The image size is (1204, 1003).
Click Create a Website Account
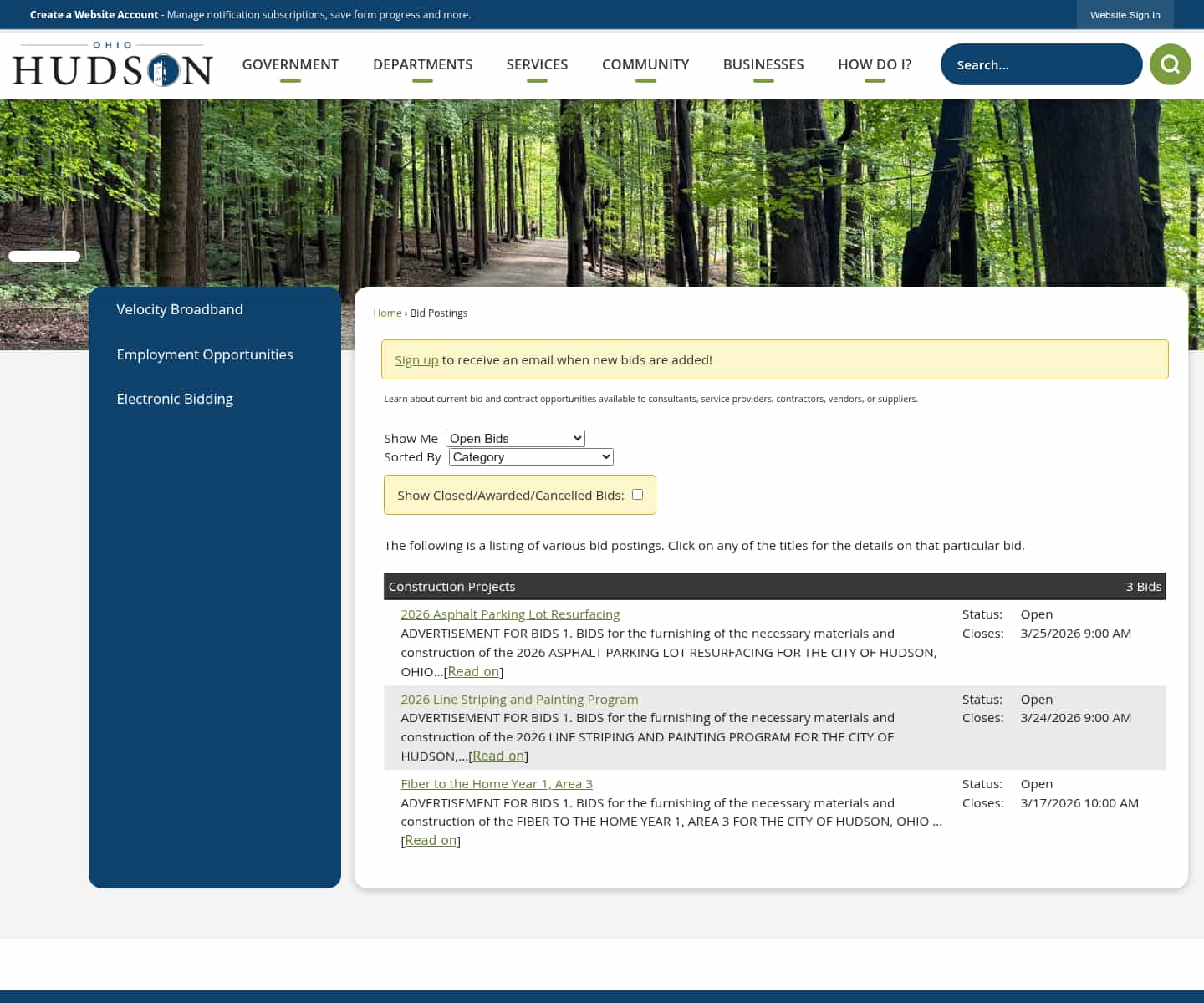coord(94,14)
